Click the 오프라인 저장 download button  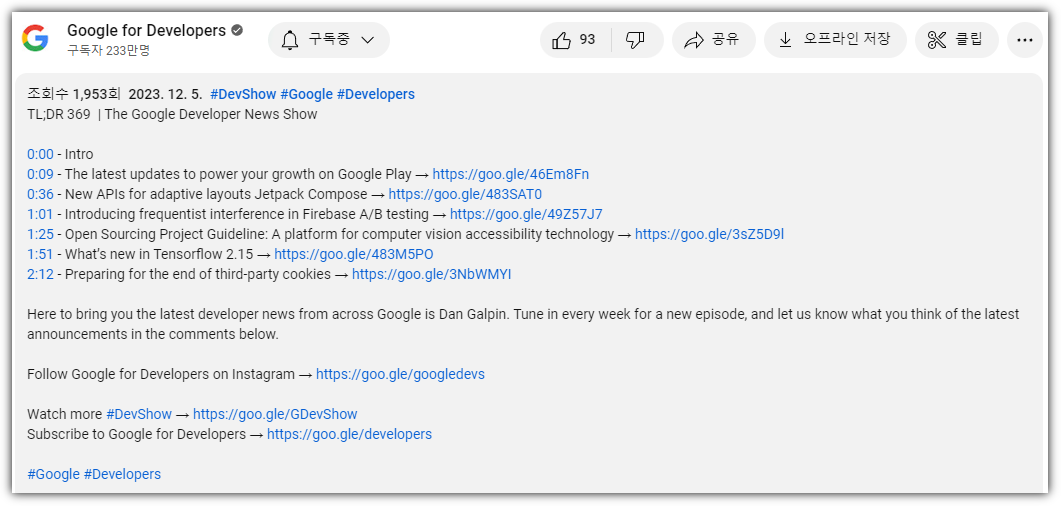835,40
